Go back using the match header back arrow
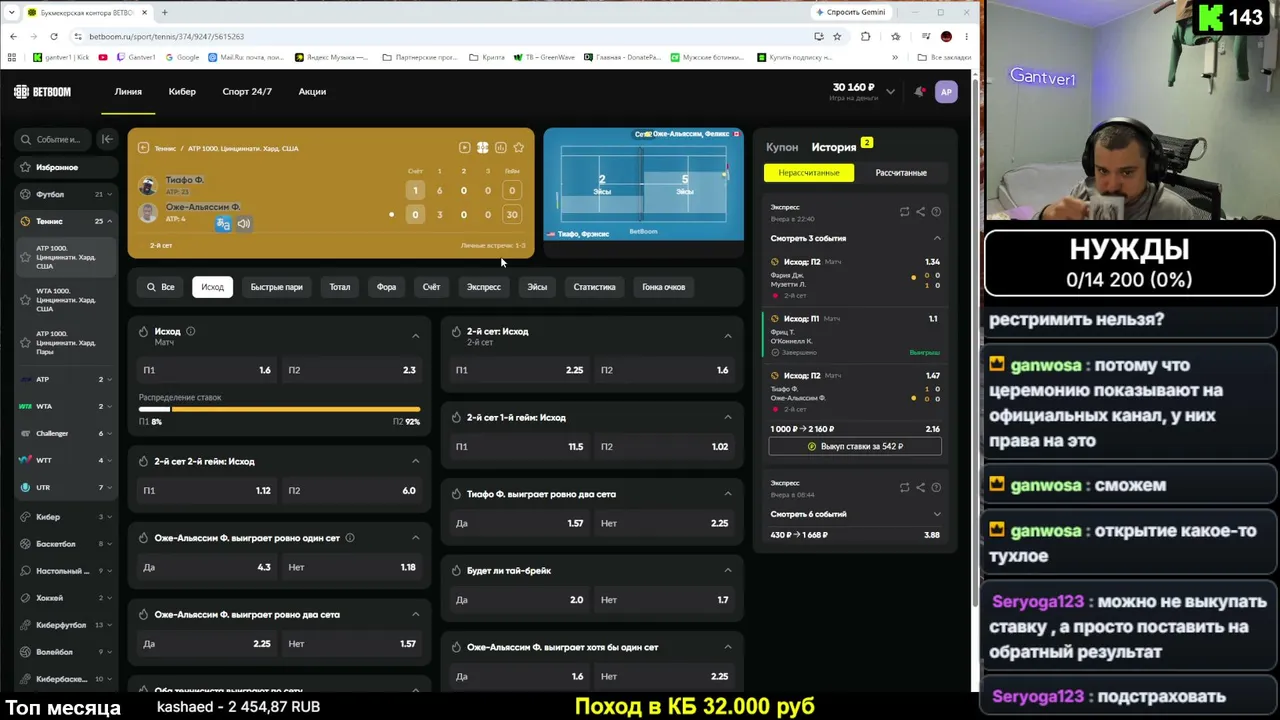This screenshot has height=720, width=1280. click(143, 148)
